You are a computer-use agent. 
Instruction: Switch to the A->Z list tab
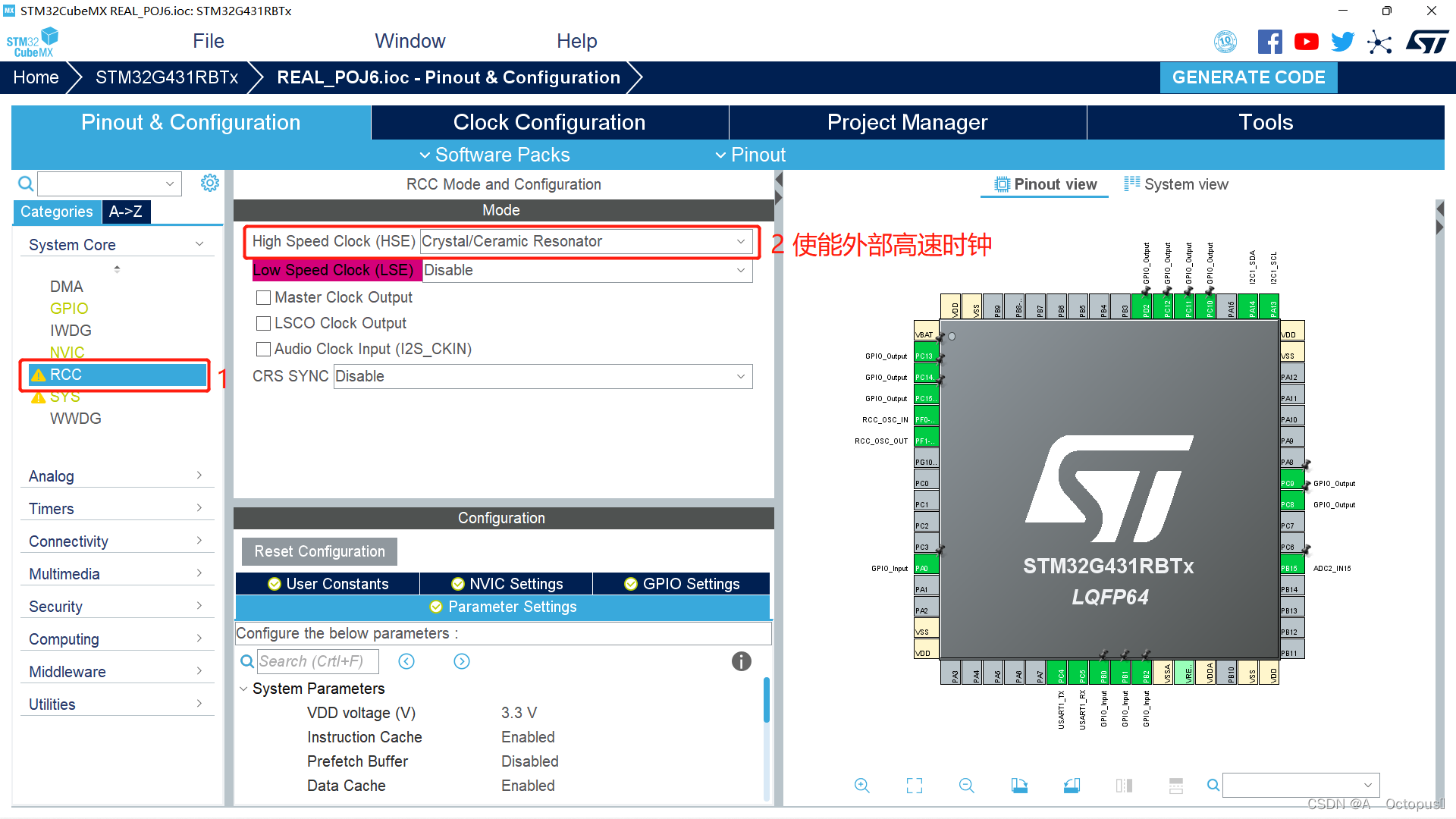(126, 212)
